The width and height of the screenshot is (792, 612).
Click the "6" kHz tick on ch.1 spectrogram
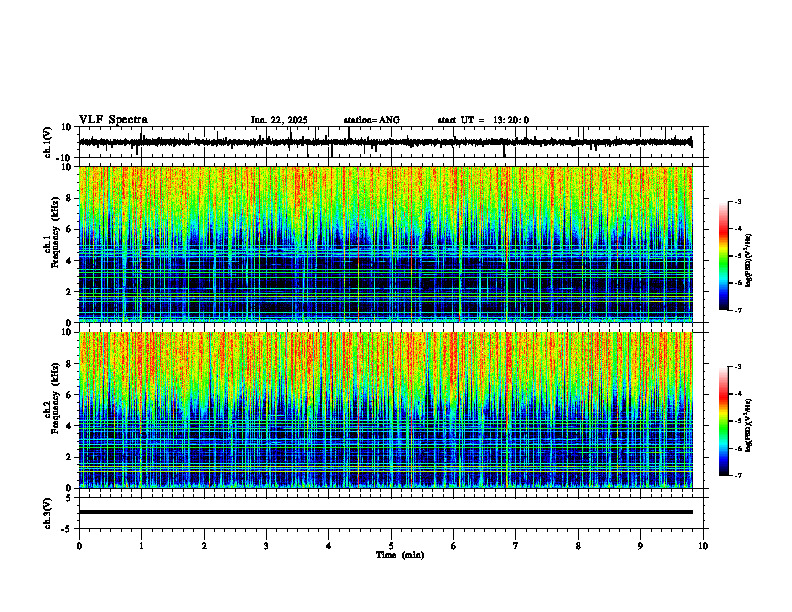(x=70, y=230)
